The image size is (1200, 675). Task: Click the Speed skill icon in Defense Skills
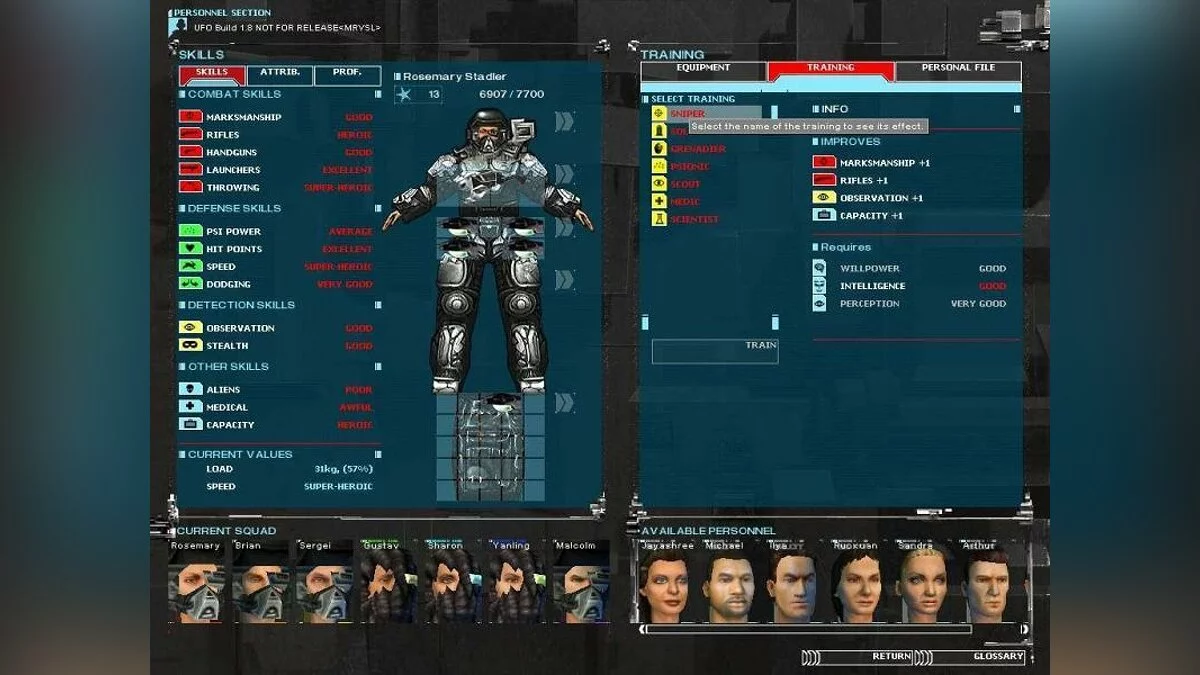(x=190, y=266)
